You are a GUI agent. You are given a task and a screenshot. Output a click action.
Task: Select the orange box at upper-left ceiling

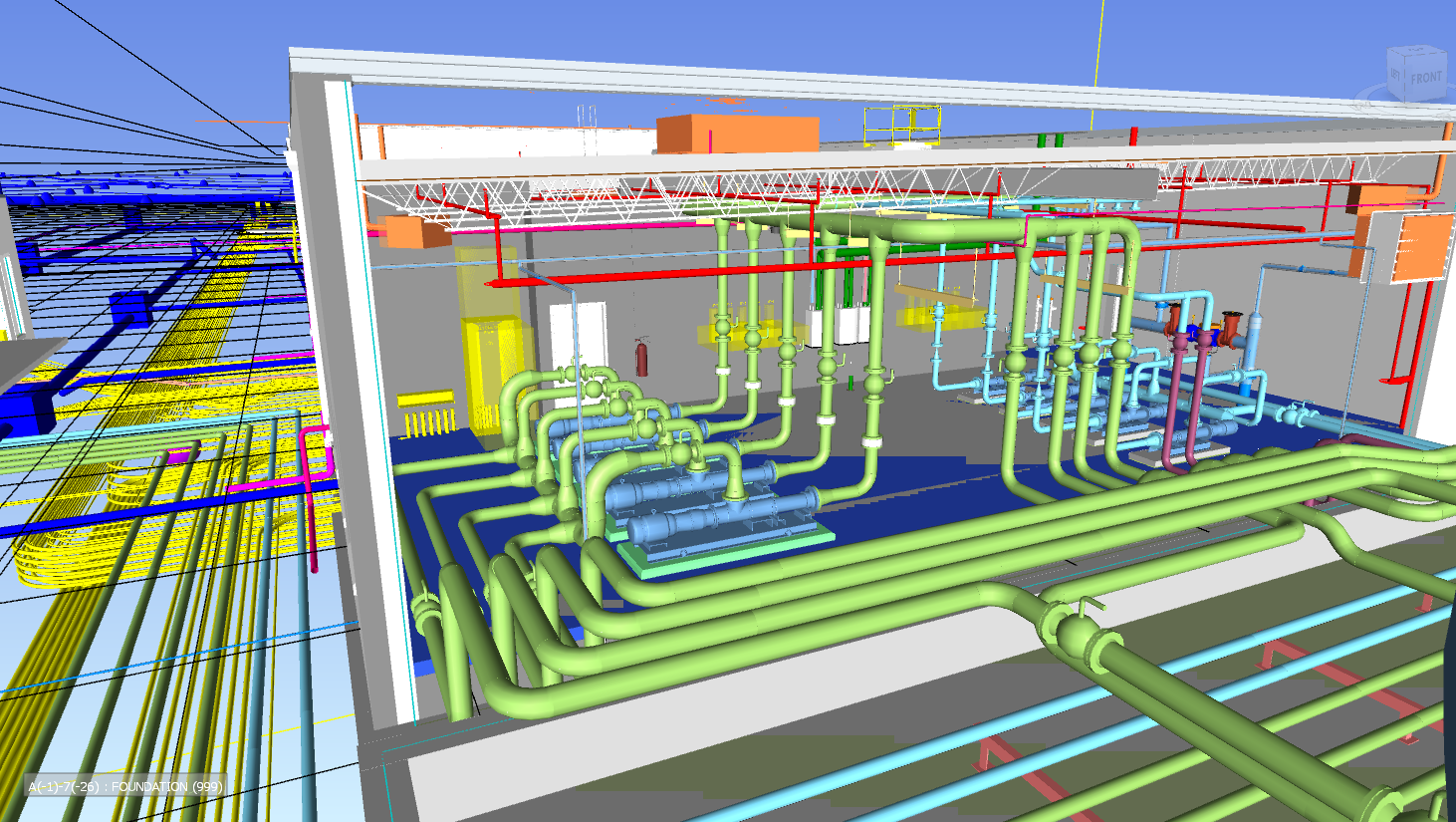coord(417,232)
